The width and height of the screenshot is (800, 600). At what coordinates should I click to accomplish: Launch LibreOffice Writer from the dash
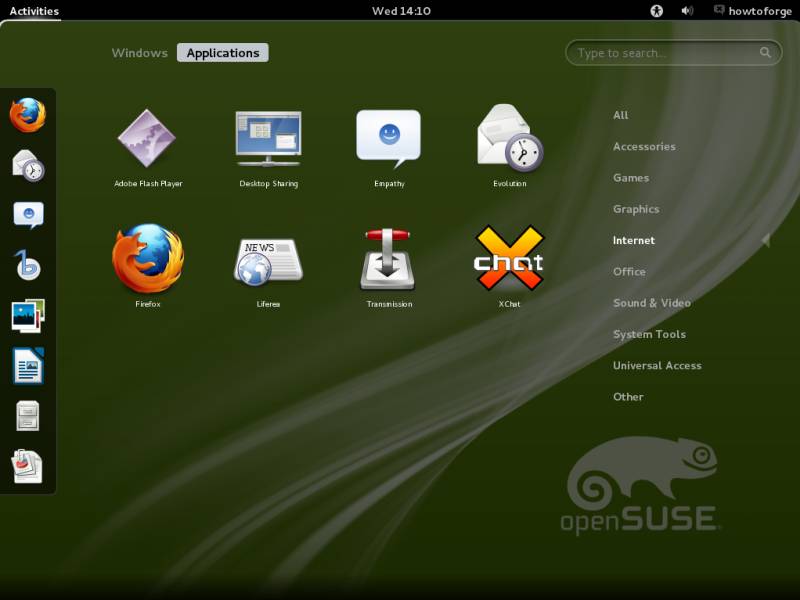pos(28,365)
